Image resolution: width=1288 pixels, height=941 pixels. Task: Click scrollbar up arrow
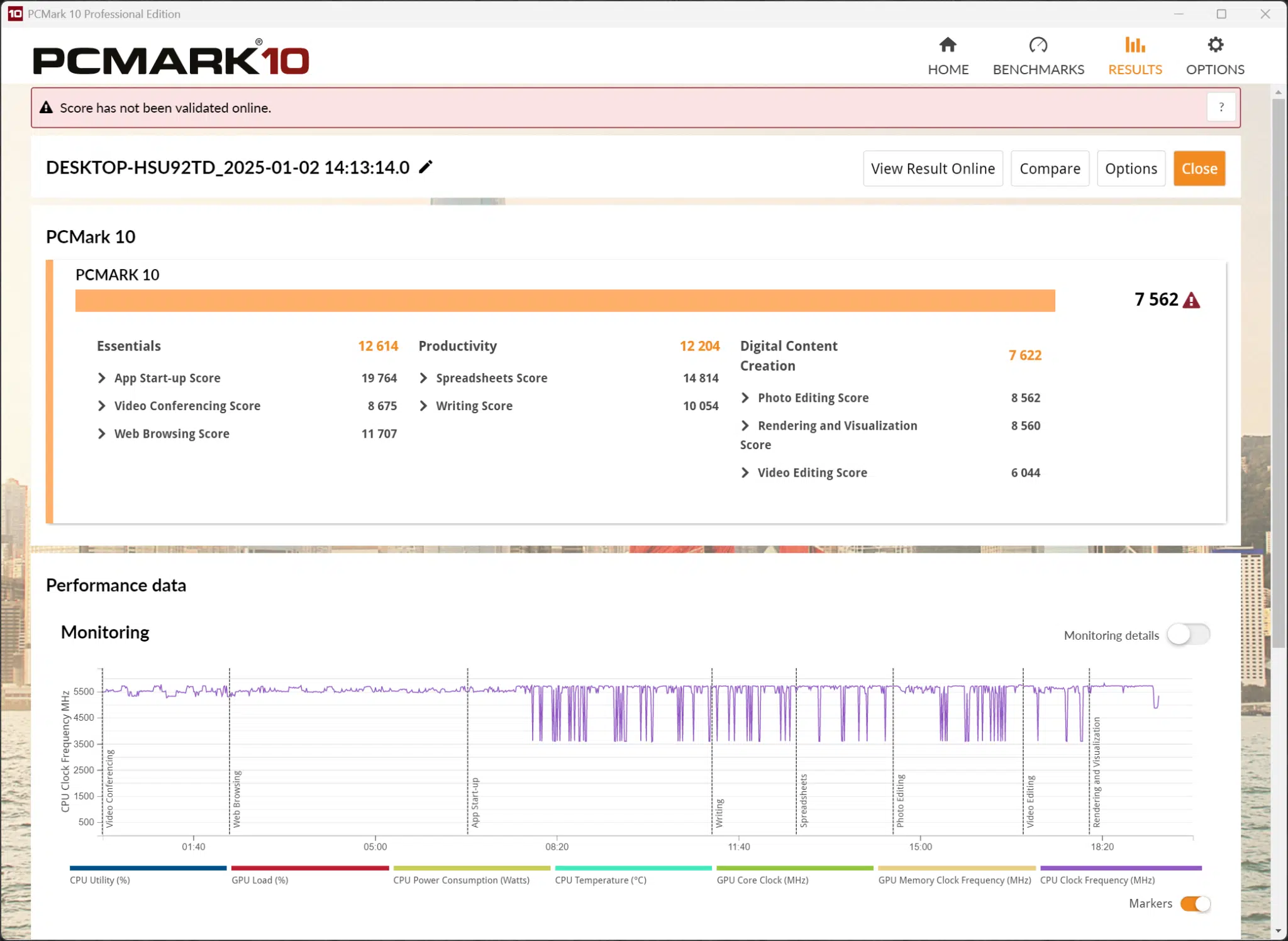tap(1278, 92)
